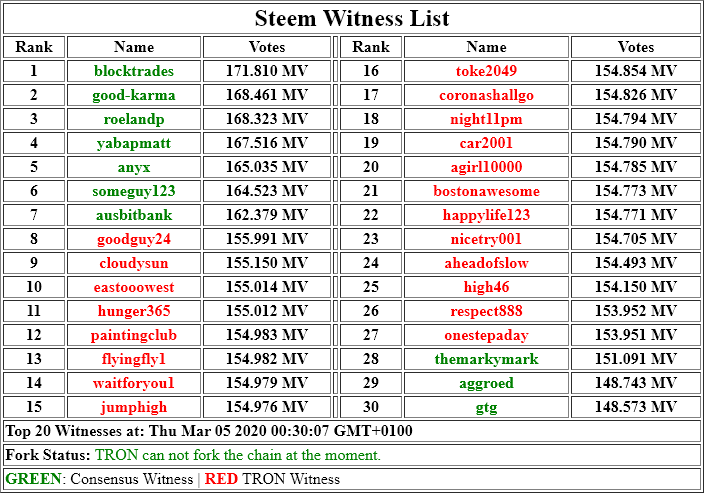This screenshot has height=493, width=704.
Task: Select the 164.523 MV votes value
Action: click(267, 191)
